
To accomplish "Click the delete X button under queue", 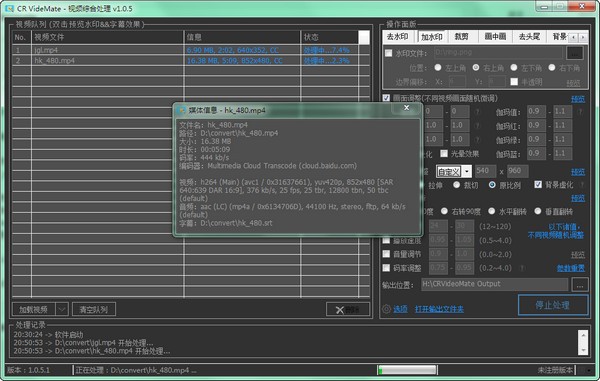I will (348, 309).
